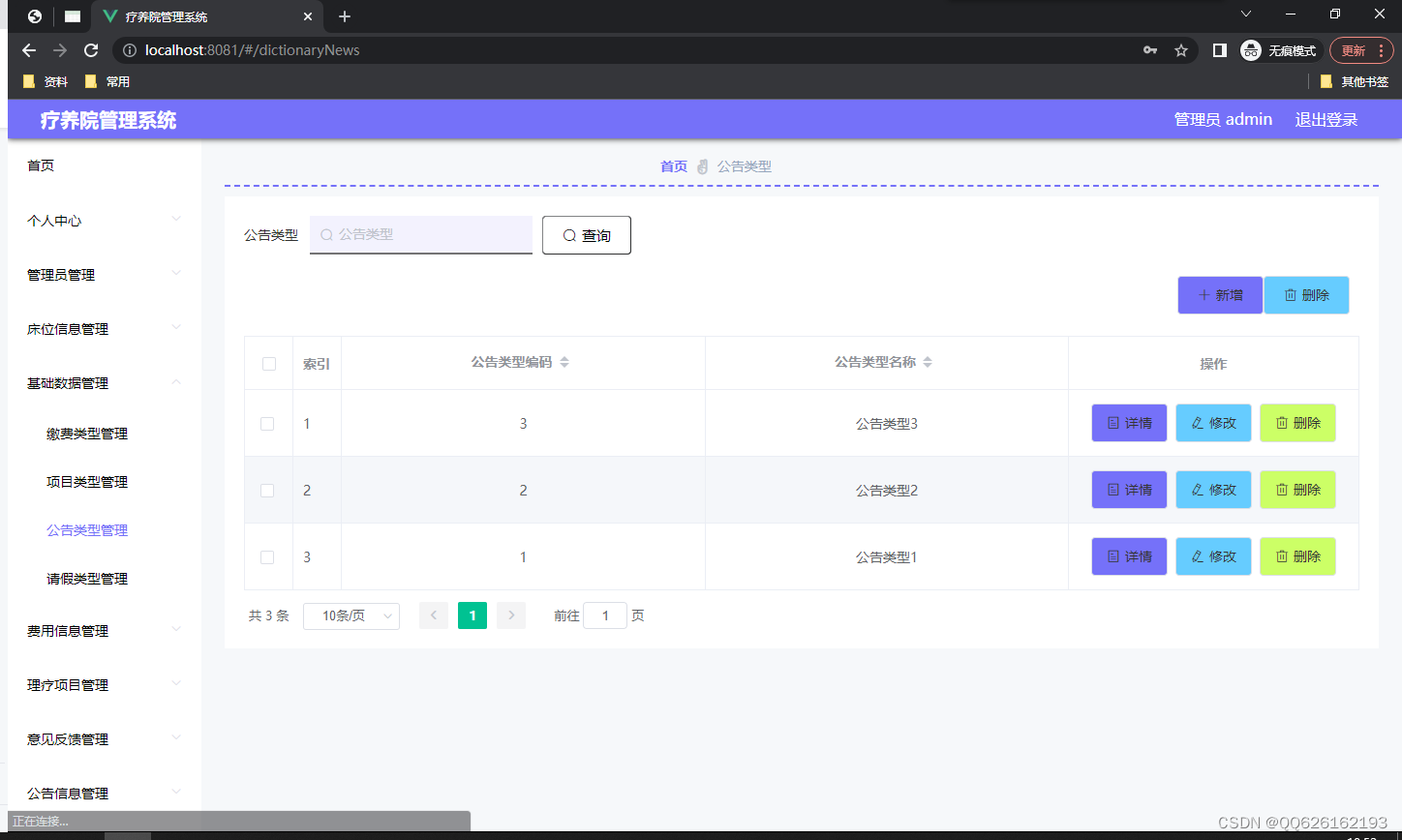Expand 费用信息管理 menu
Viewport: 1402px width, 840px height.
105,631
